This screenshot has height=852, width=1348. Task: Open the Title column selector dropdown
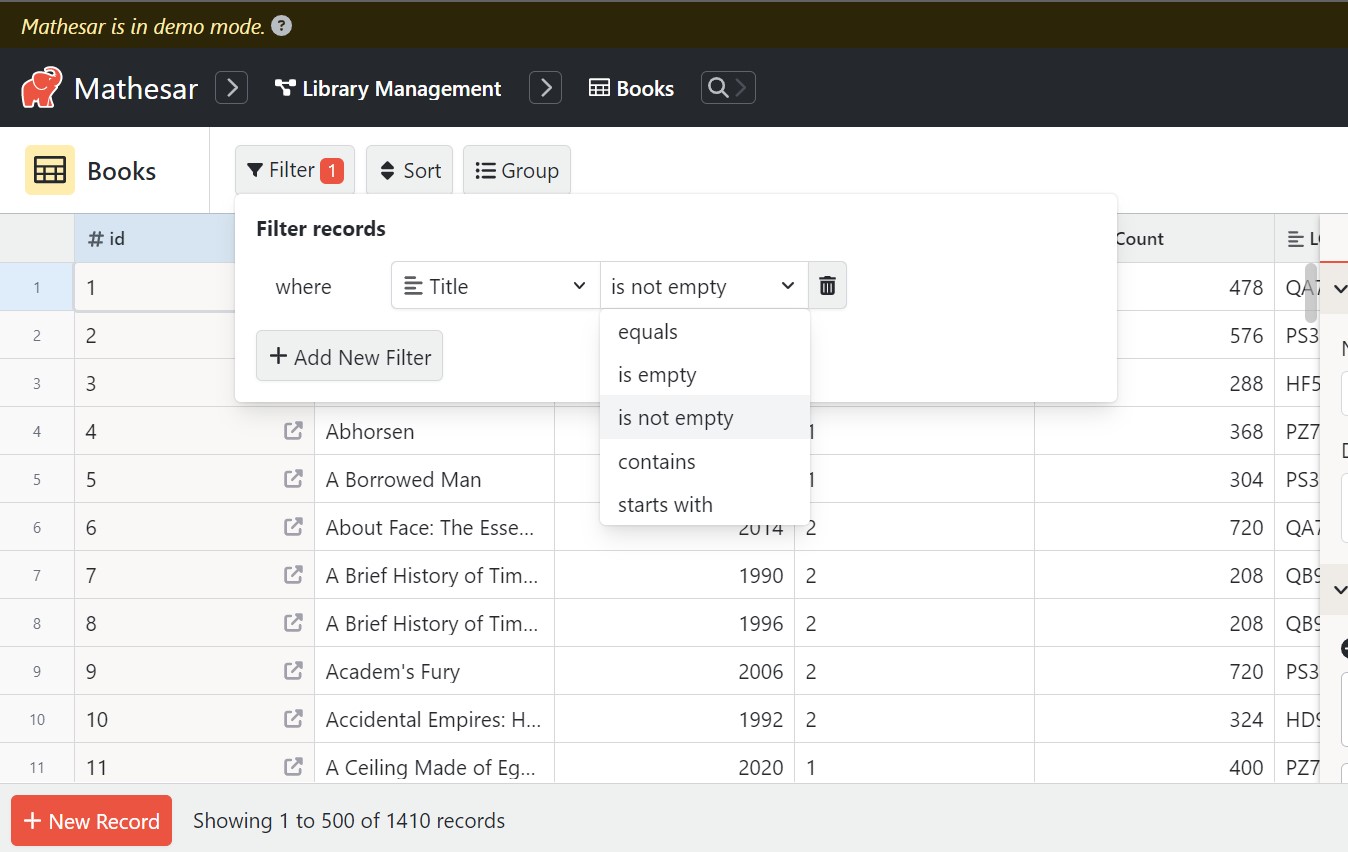pos(494,286)
